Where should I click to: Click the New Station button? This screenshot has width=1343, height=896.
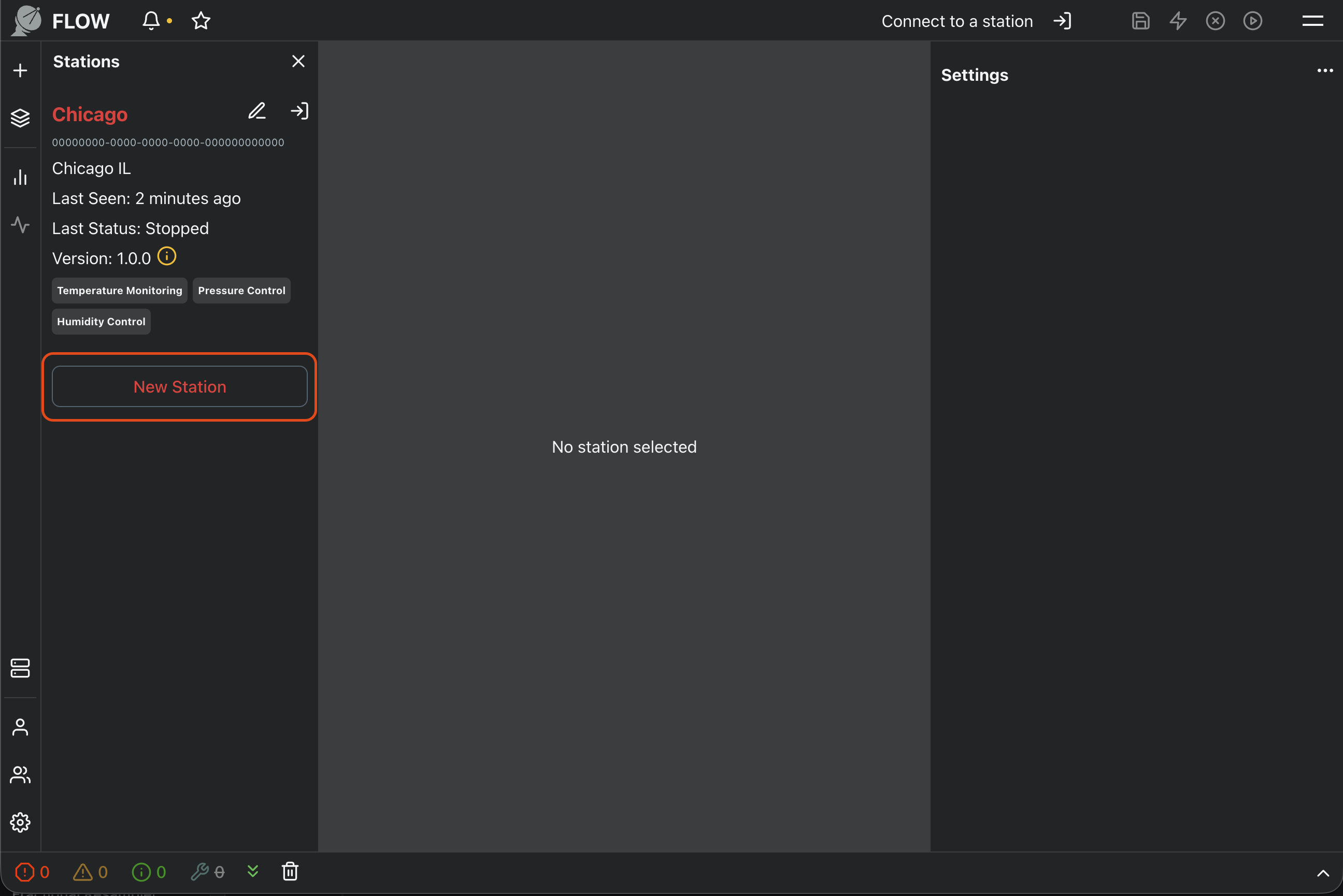click(x=179, y=387)
